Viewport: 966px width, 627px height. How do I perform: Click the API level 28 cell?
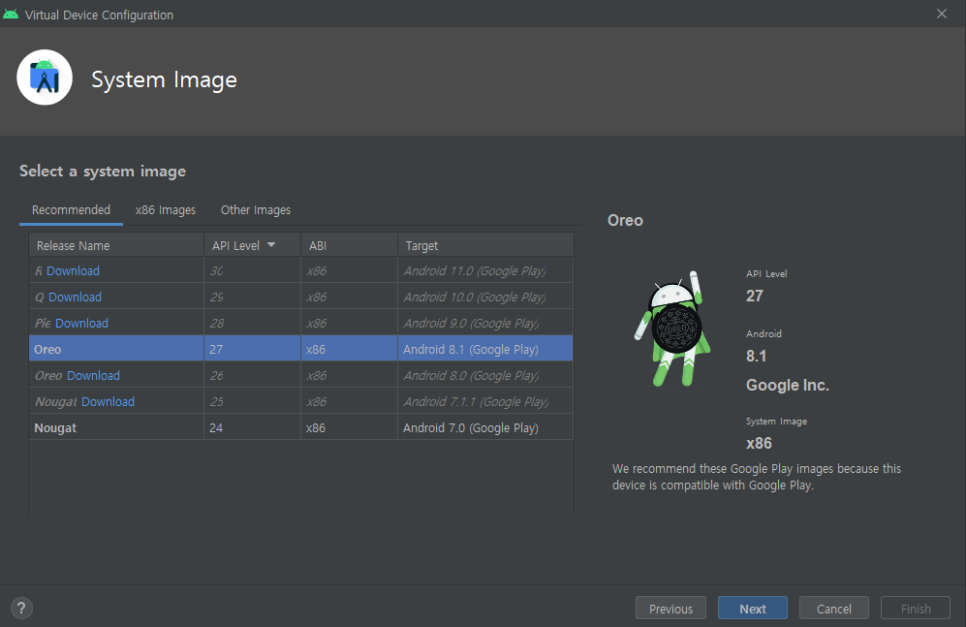pyautogui.click(x=252, y=323)
